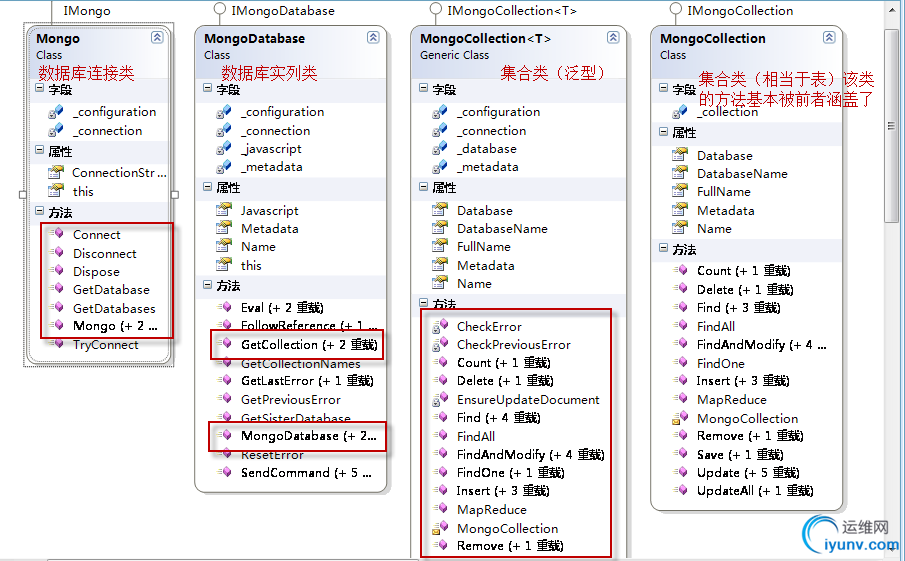
Task: Select GetCollectionNames method entry
Action: (x=300, y=364)
